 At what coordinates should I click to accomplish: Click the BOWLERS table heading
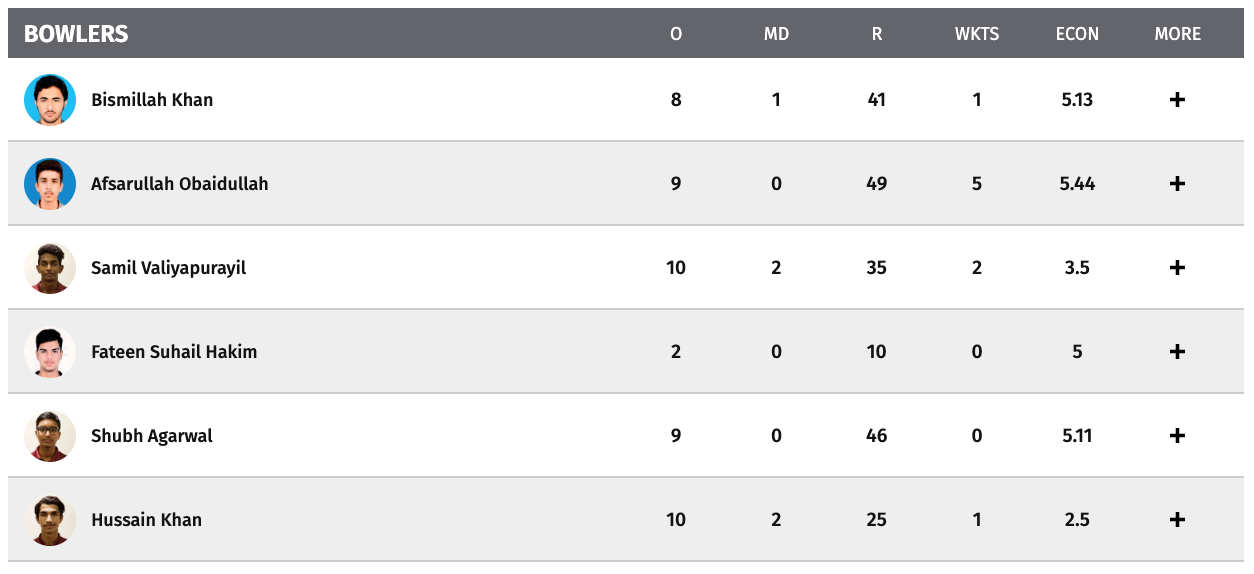click(x=76, y=34)
